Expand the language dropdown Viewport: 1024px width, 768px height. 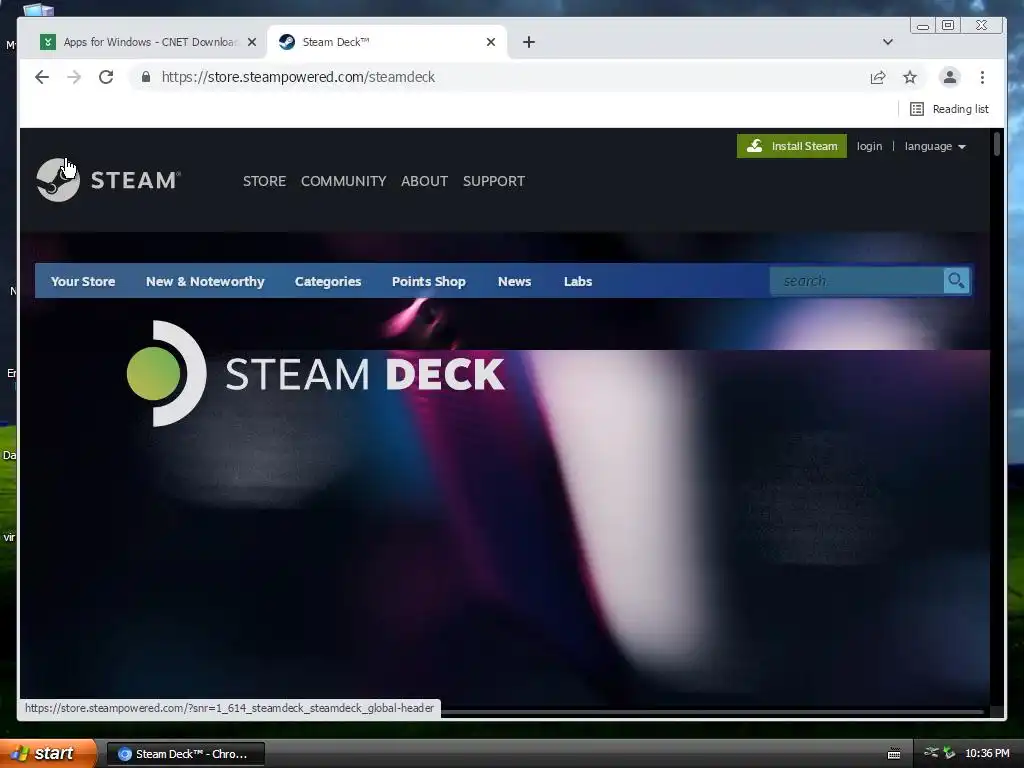click(x=935, y=146)
